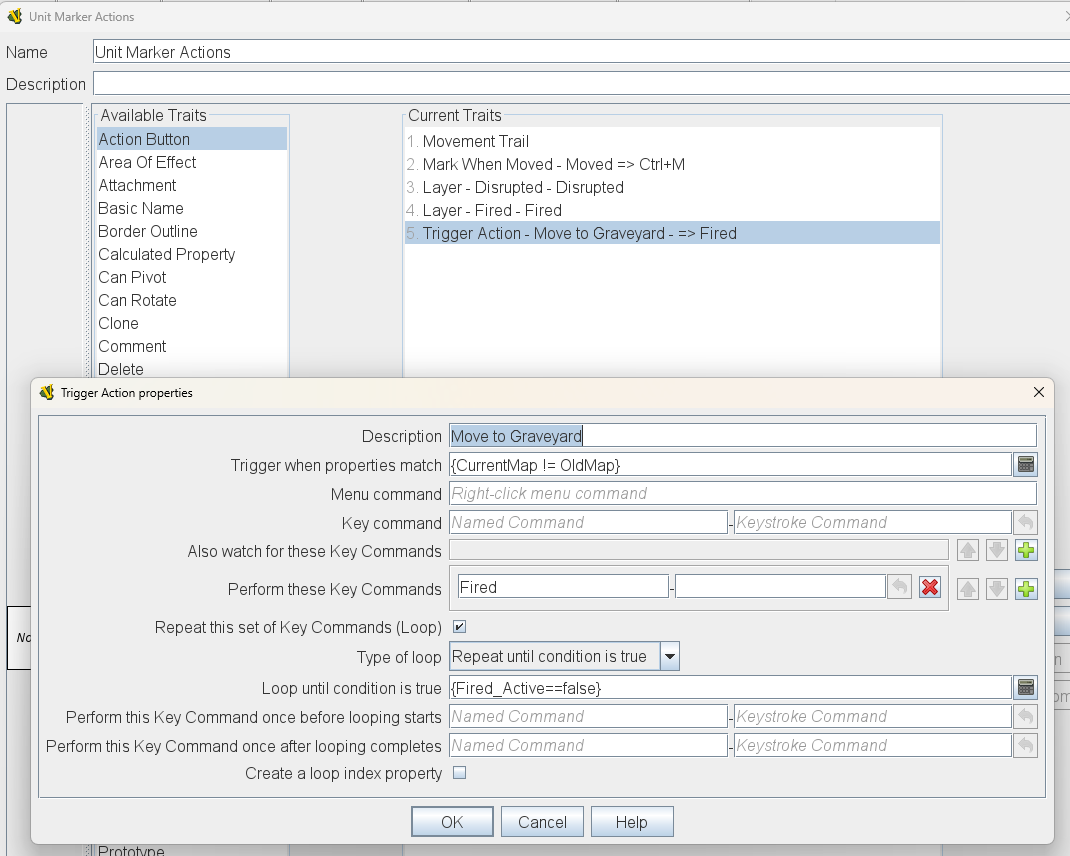Viewport: 1070px width, 856px height.
Task: Cancel the Trigger Action properties dialog
Action: pos(542,822)
